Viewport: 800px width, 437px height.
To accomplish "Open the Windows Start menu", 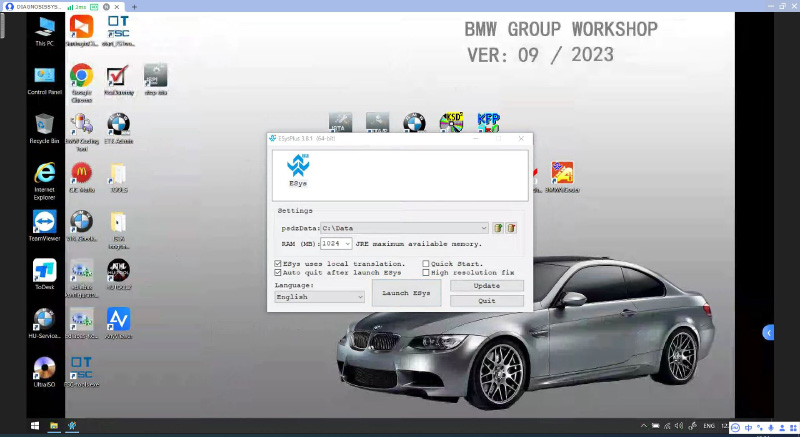I will click(x=33, y=426).
